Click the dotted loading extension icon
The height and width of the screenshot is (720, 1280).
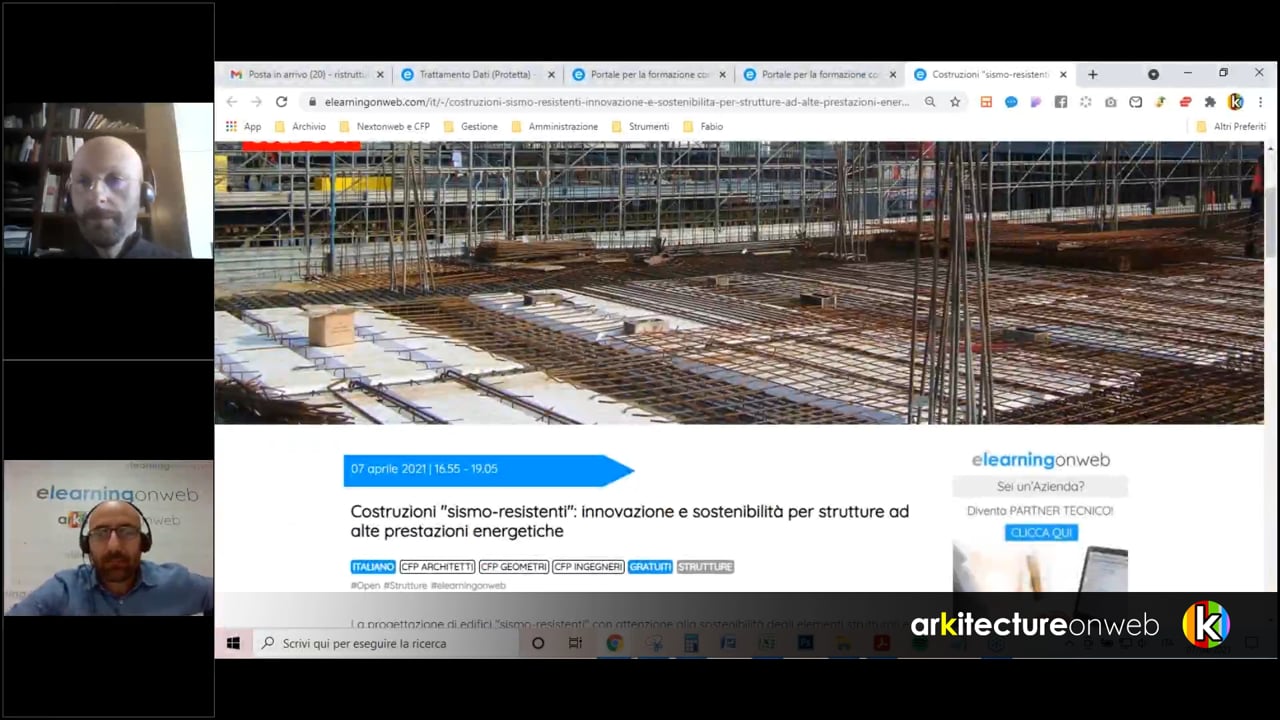(x=1086, y=102)
